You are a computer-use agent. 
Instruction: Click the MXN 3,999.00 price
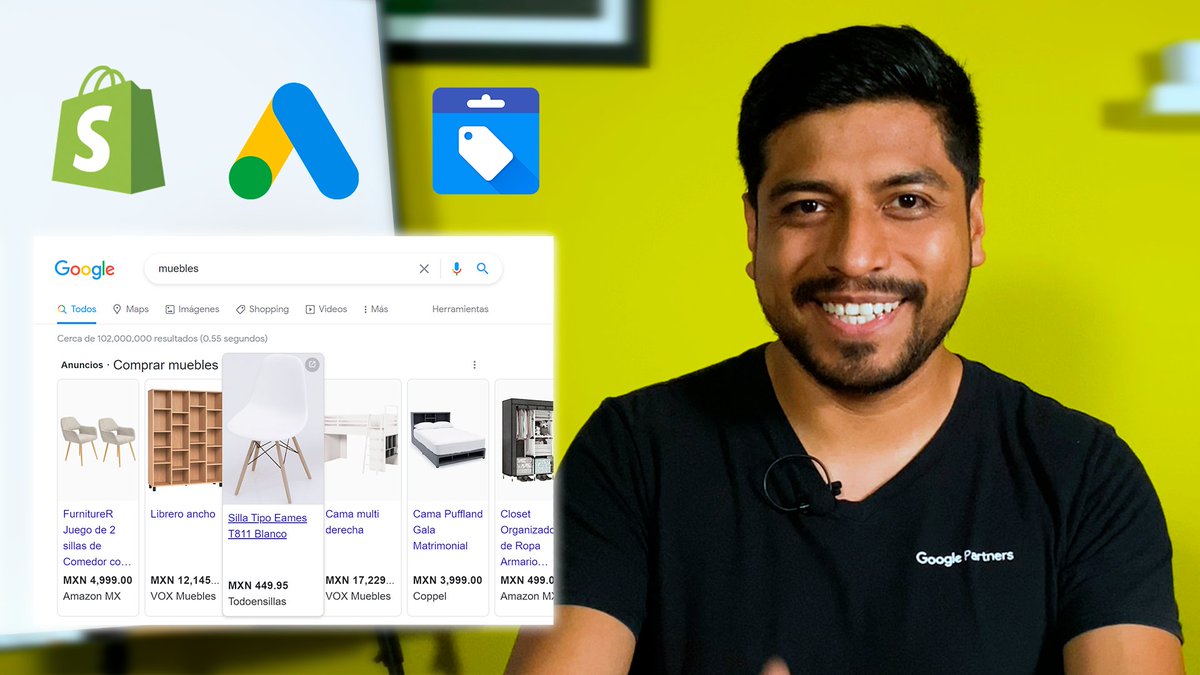(447, 580)
